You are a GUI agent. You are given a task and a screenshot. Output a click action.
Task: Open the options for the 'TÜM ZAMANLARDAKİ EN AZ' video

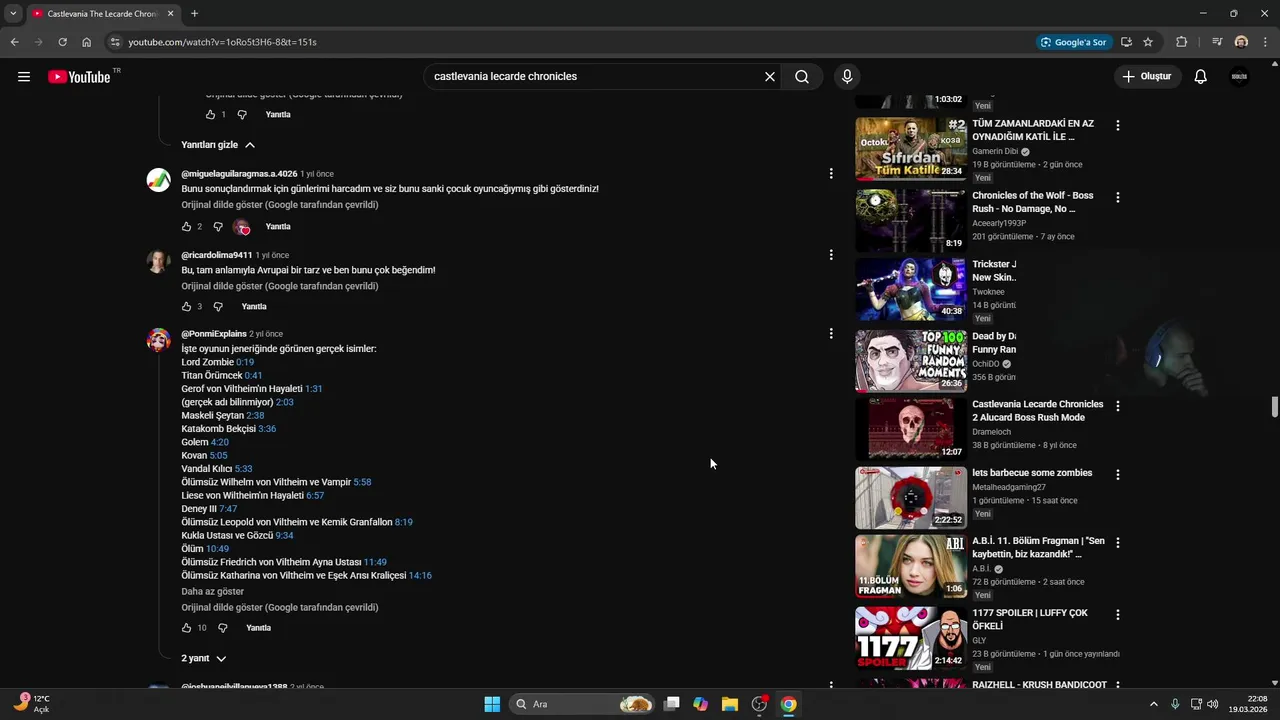[x=1118, y=126]
